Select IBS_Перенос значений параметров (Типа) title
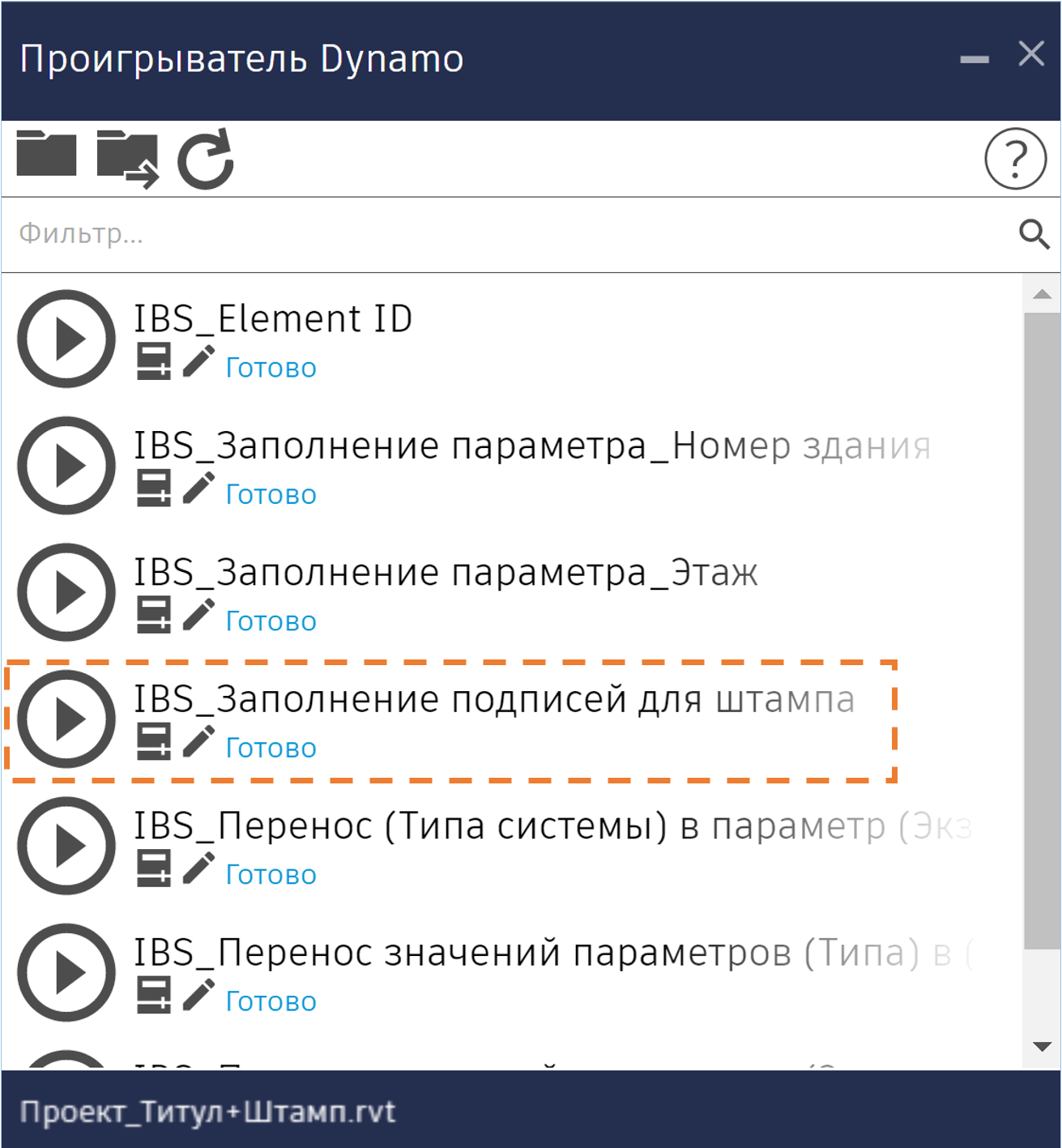The image size is (1062, 1148). pos(552,954)
